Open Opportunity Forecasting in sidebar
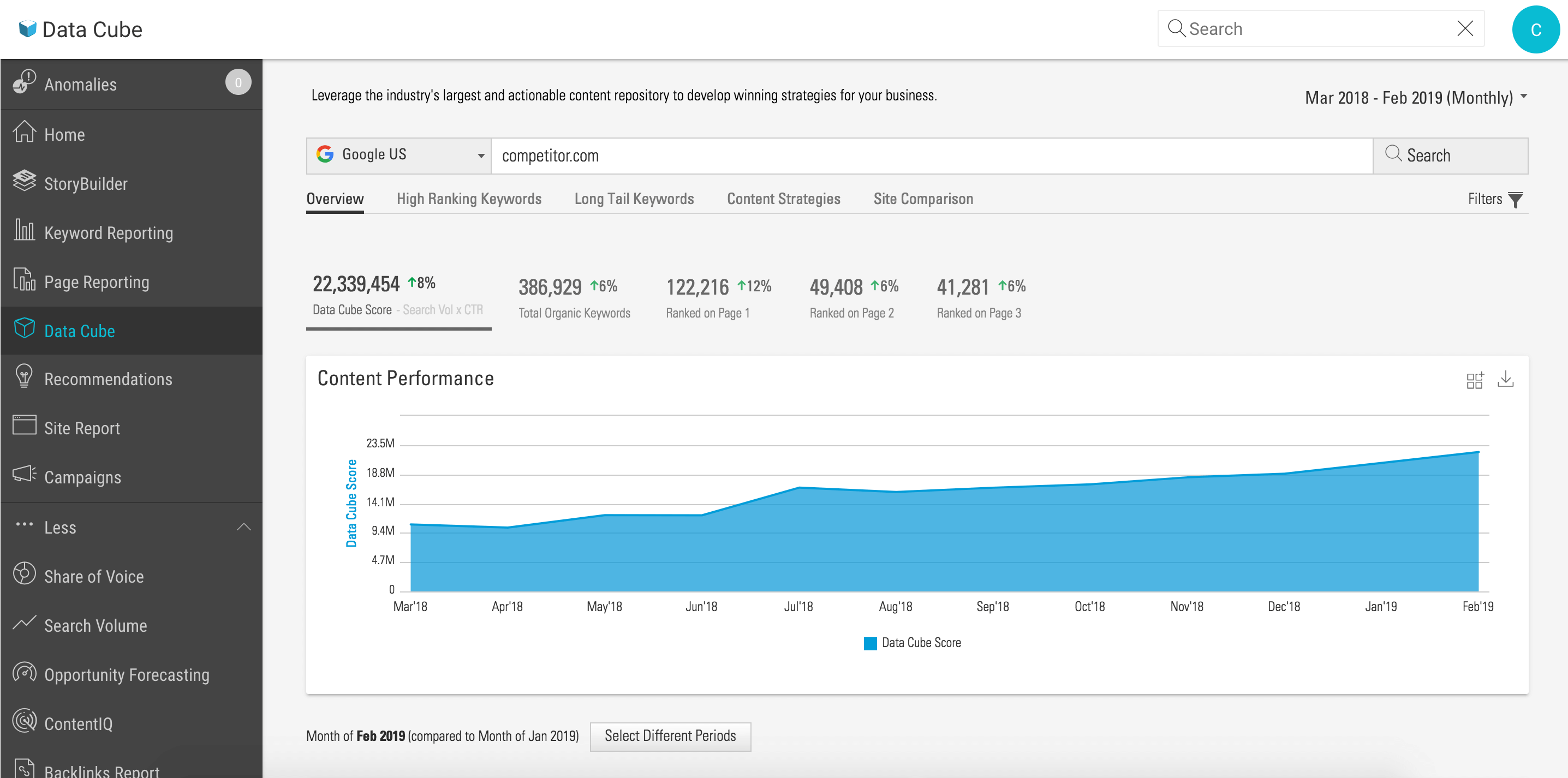 [x=132, y=674]
